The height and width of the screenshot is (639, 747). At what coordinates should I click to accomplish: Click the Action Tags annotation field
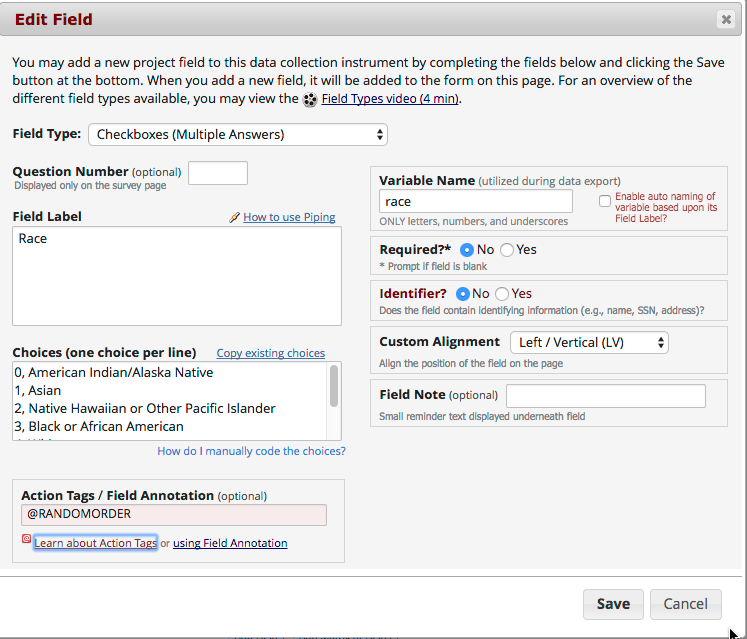coord(174,515)
